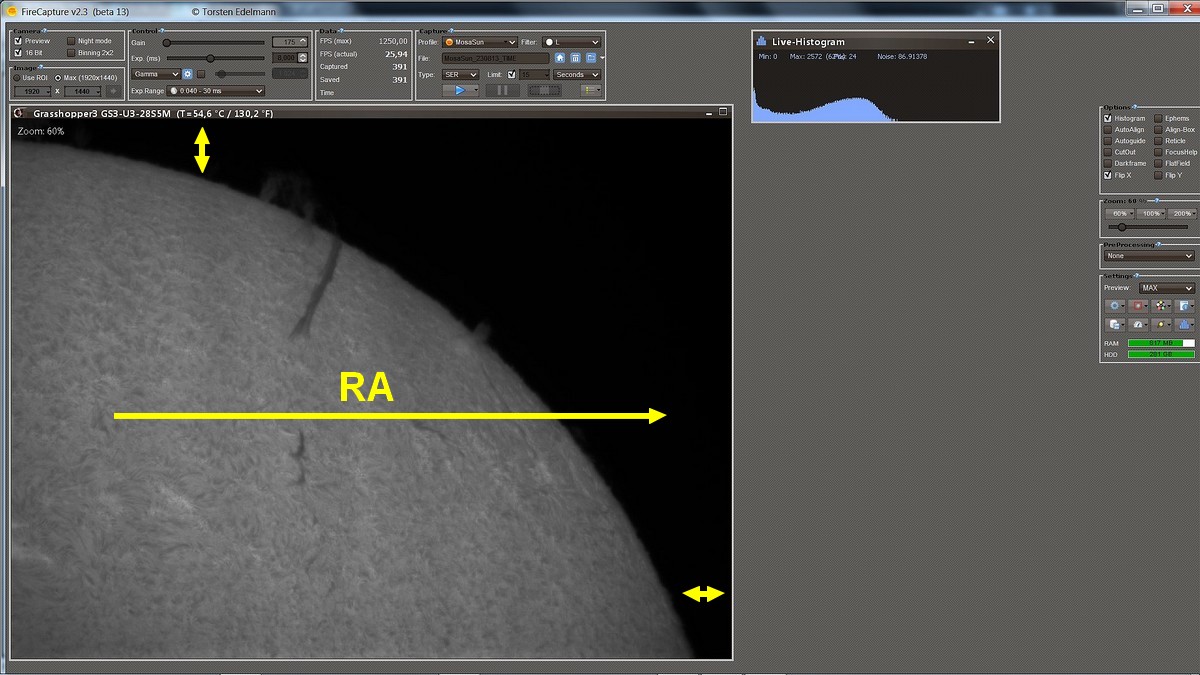Viewport: 1200px width, 675px height.
Task: Adjust the Zoom slider handle
Action: pos(1121,227)
